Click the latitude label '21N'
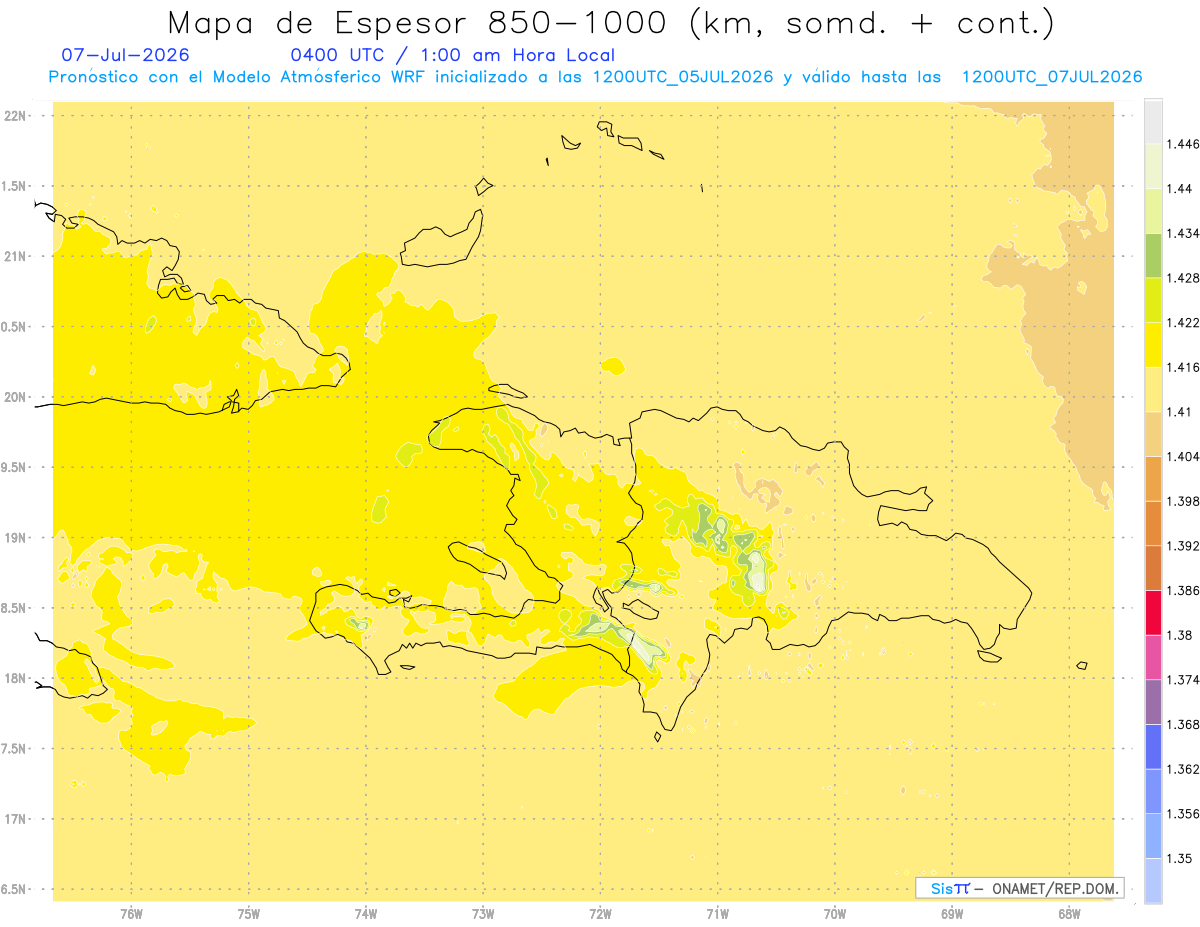Viewport: 1200px width, 927px height. point(14,256)
